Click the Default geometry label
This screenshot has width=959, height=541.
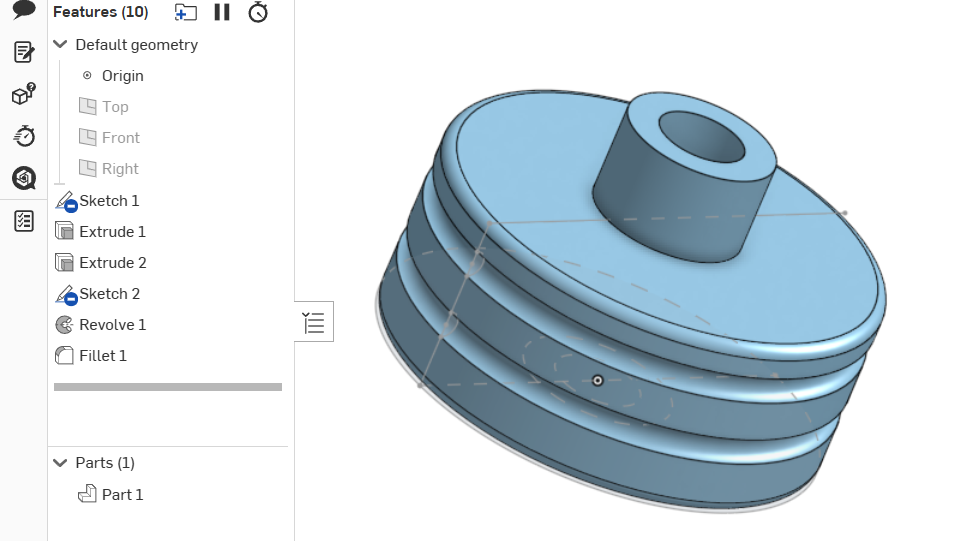tap(136, 45)
